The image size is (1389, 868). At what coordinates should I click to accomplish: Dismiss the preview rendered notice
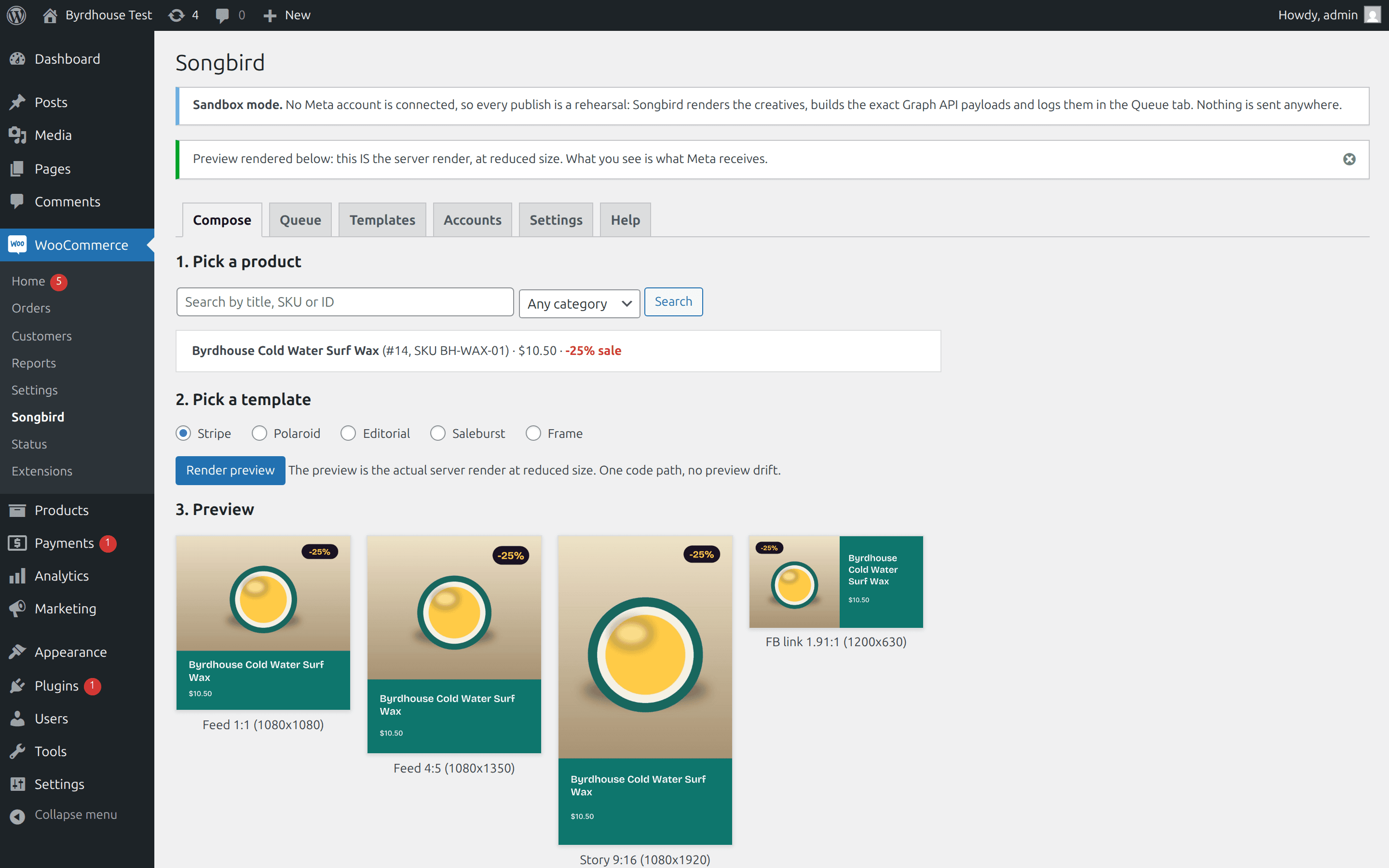coord(1349,159)
